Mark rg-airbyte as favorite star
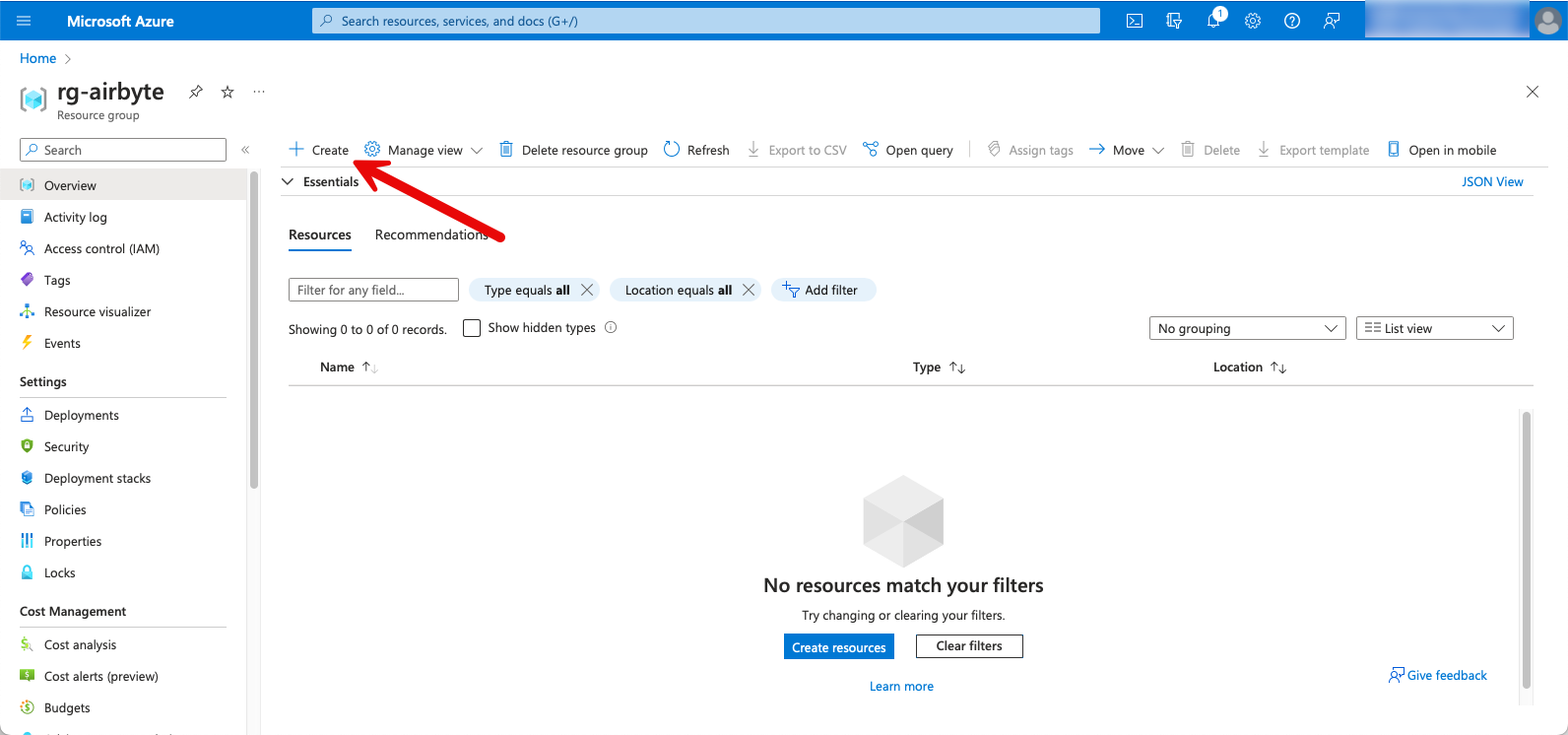1568x735 pixels. click(228, 92)
